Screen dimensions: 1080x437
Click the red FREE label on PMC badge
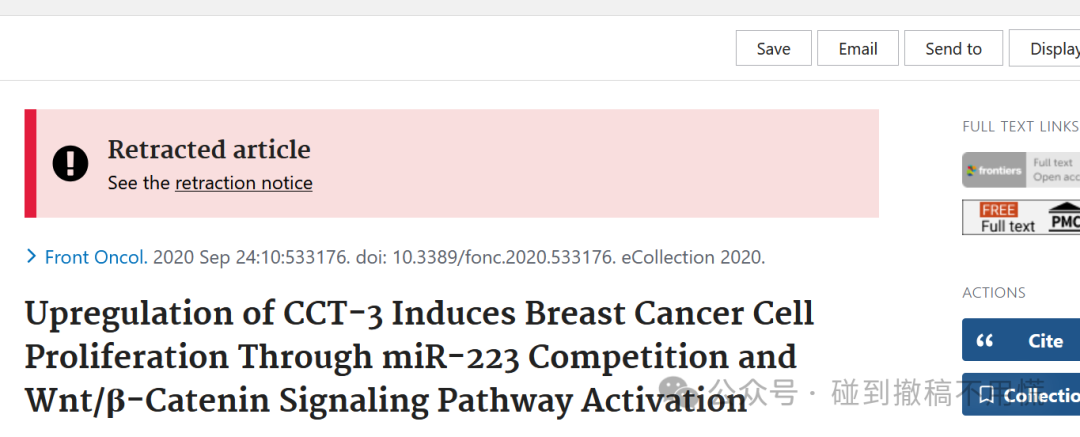[999, 210]
